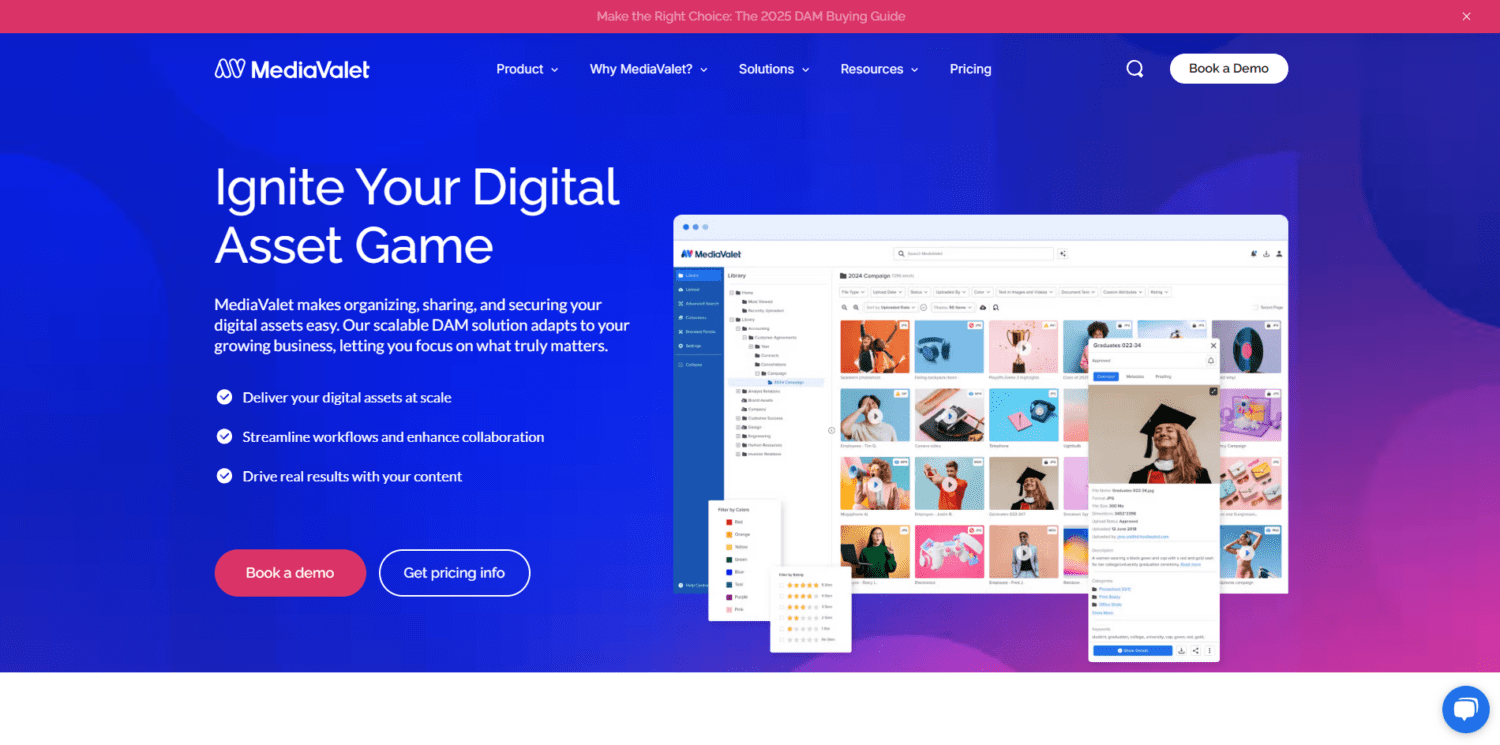Click the bell icon in the Graduates 022-34 panel
The height and width of the screenshot is (745, 1500).
1211,360
